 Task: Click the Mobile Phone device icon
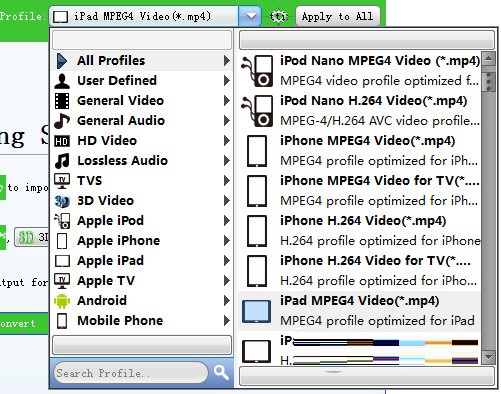click(62, 321)
